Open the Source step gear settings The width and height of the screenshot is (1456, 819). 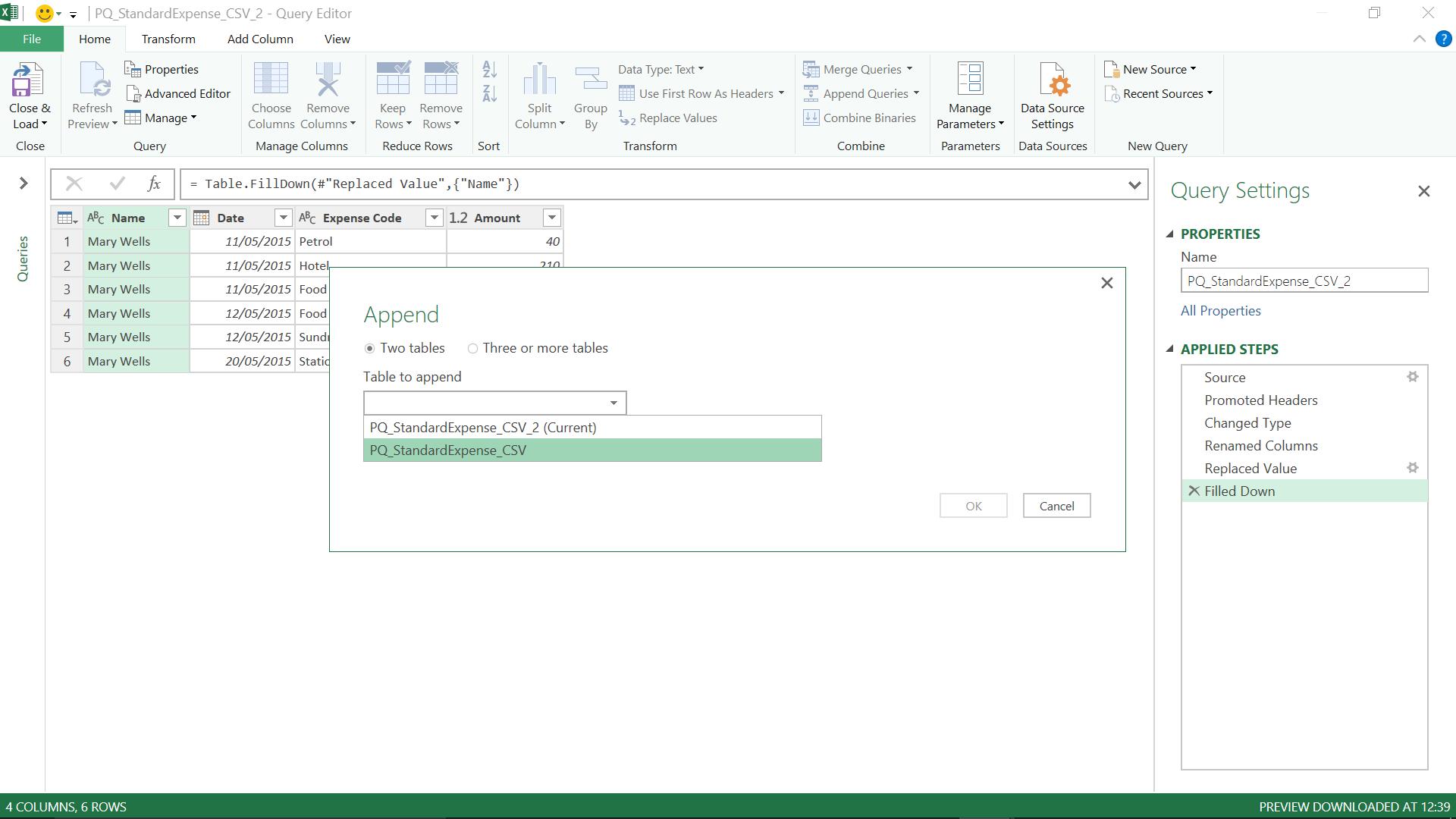pos(1412,377)
